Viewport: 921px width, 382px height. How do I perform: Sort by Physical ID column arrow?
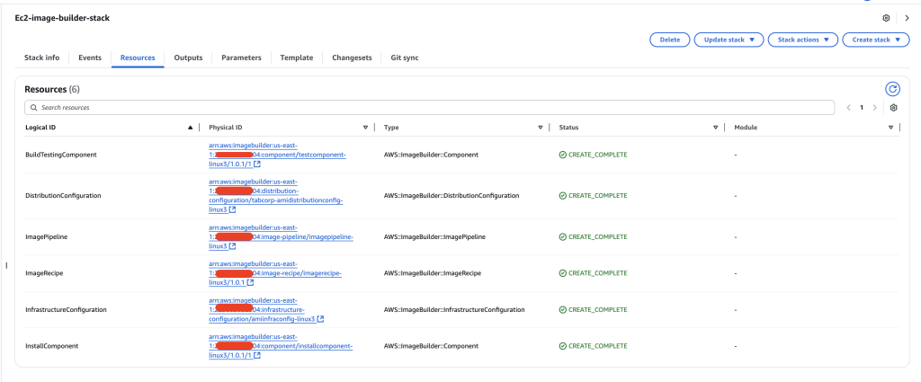click(x=365, y=127)
